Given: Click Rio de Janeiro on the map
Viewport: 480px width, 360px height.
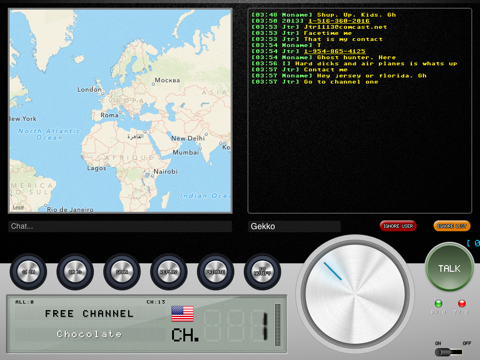Looking at the screenshot, I should [x=70, y=210].
